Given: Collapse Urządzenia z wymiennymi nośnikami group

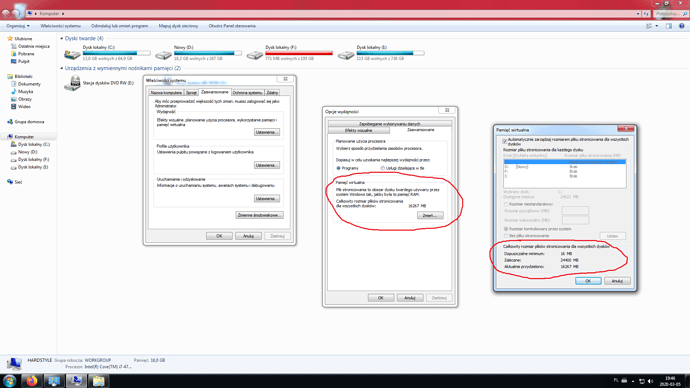Looking at the screenshot, I should (62, 69).
